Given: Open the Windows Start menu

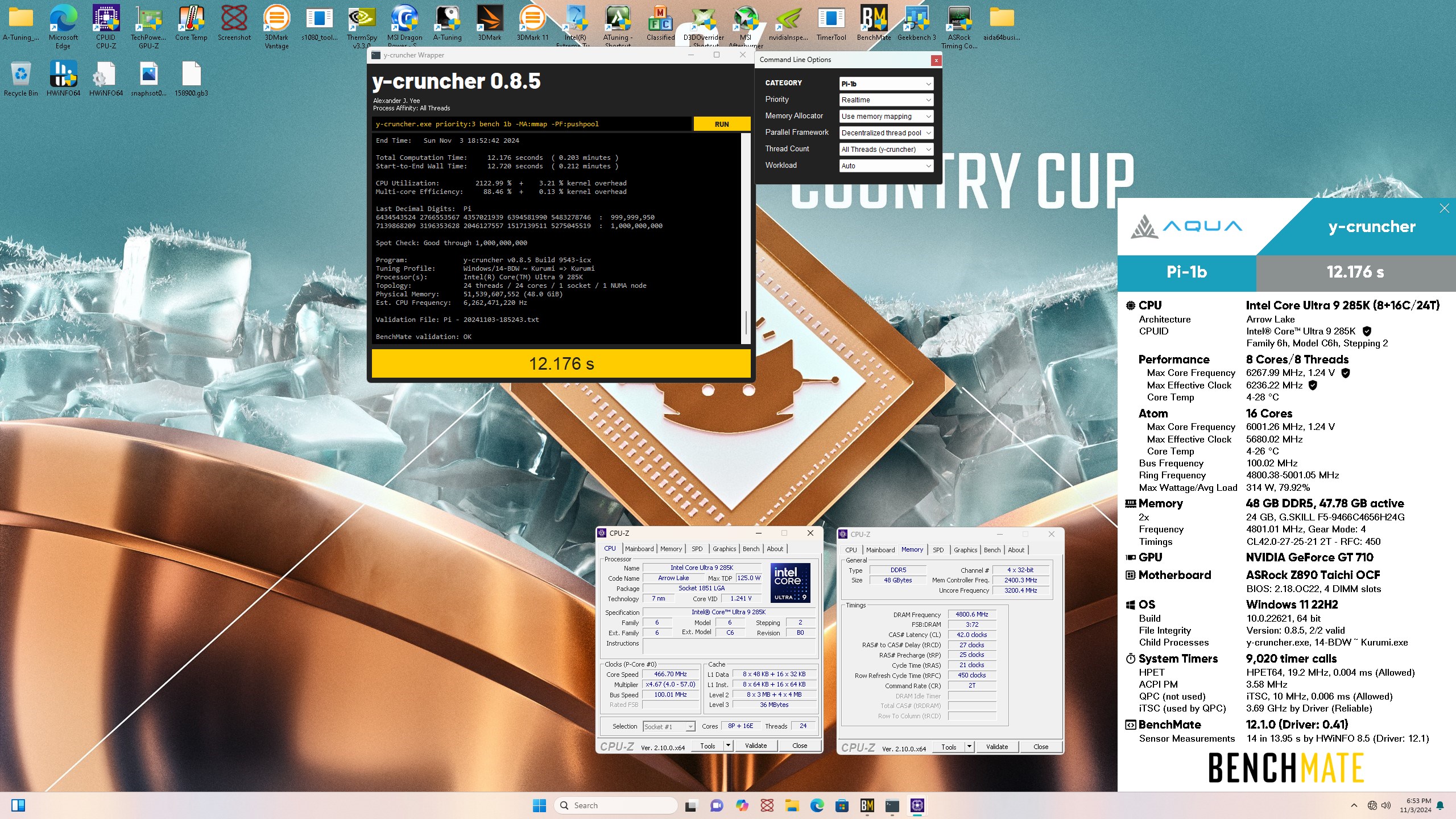Looking at the screenshot, I should (x=539, y=805).
